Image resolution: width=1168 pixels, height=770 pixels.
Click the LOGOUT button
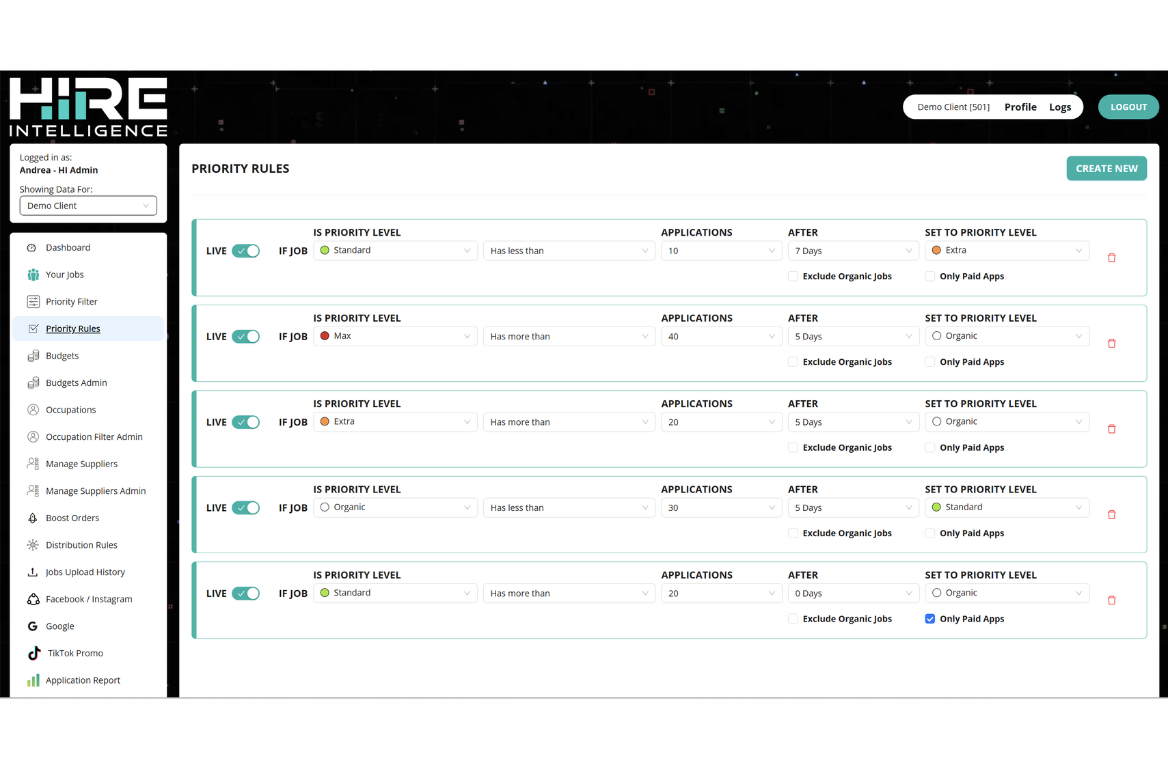click(x=1128, y=107)
